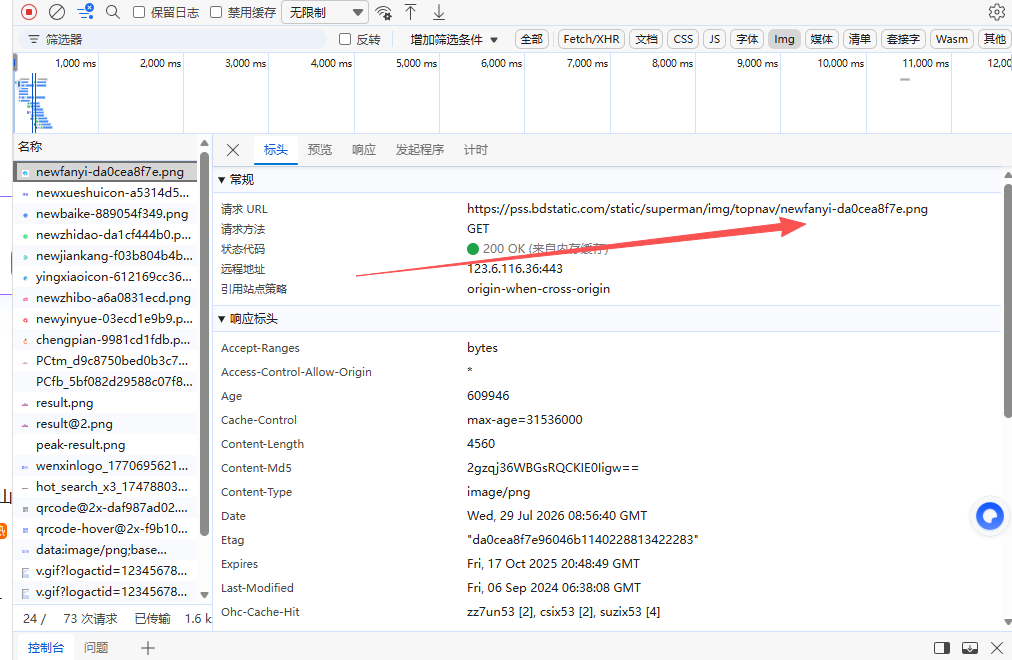Screen dimensions: 1012x660
Task: Open 增加筛选条件 dropdown
Action: (454, 39)
